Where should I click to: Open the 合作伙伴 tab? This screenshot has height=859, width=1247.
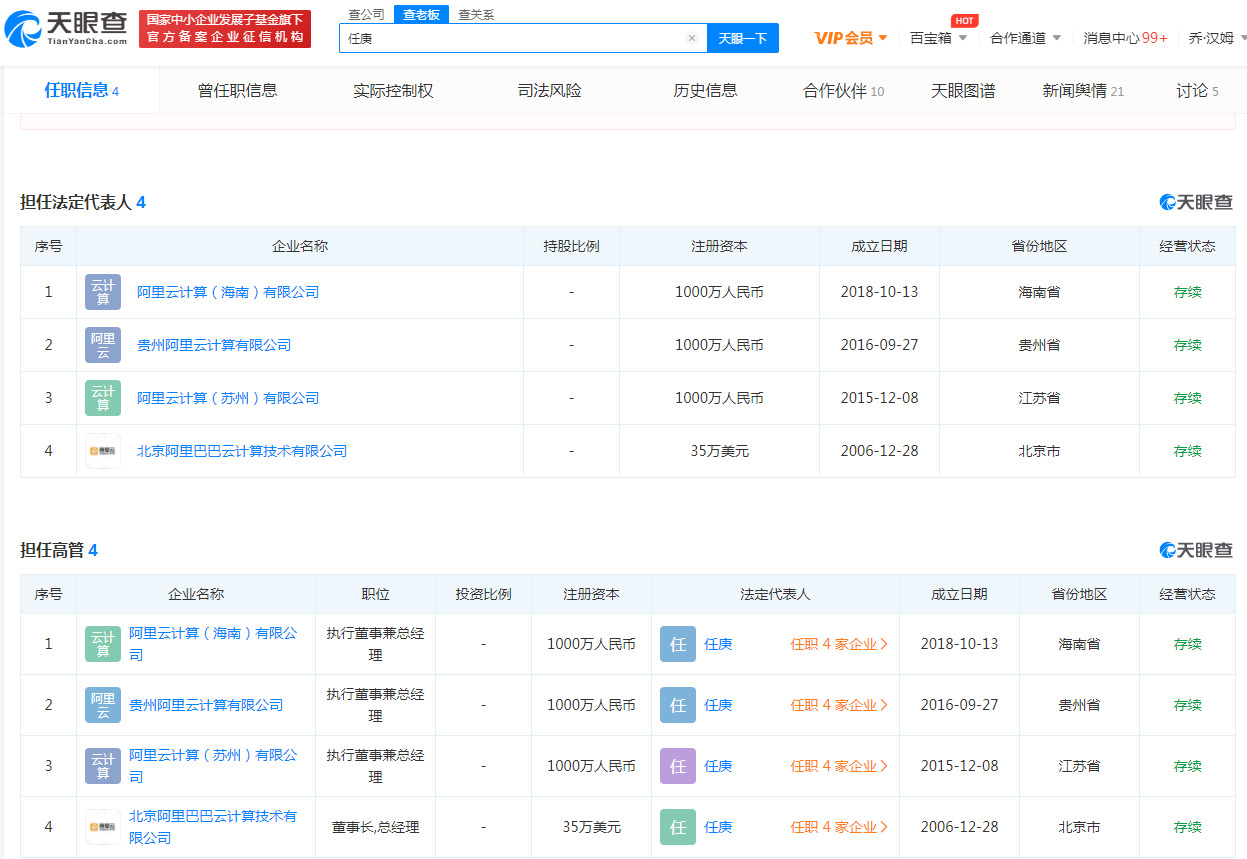[x=843, y=91]
